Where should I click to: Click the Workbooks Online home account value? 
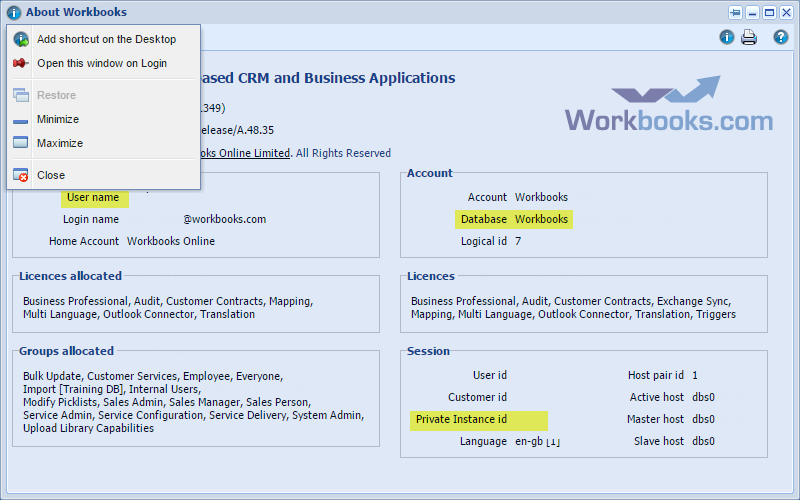coord(171,241)
